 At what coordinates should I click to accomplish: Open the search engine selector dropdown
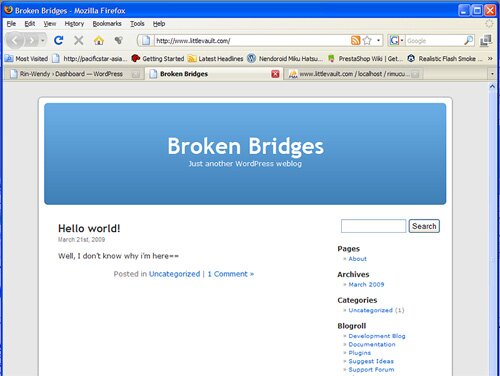point(402,41)
